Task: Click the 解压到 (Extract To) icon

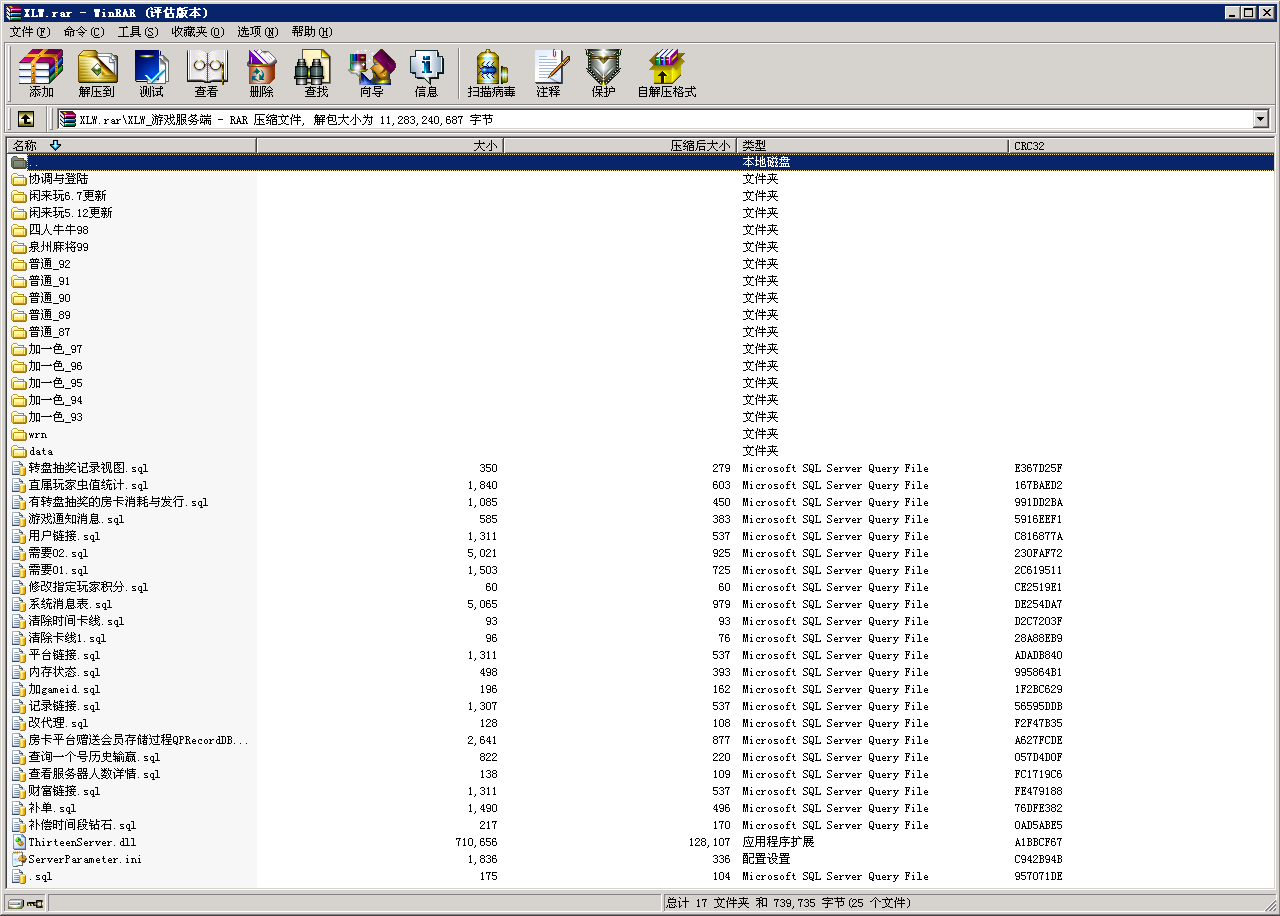Action: [x=97, y=74]
